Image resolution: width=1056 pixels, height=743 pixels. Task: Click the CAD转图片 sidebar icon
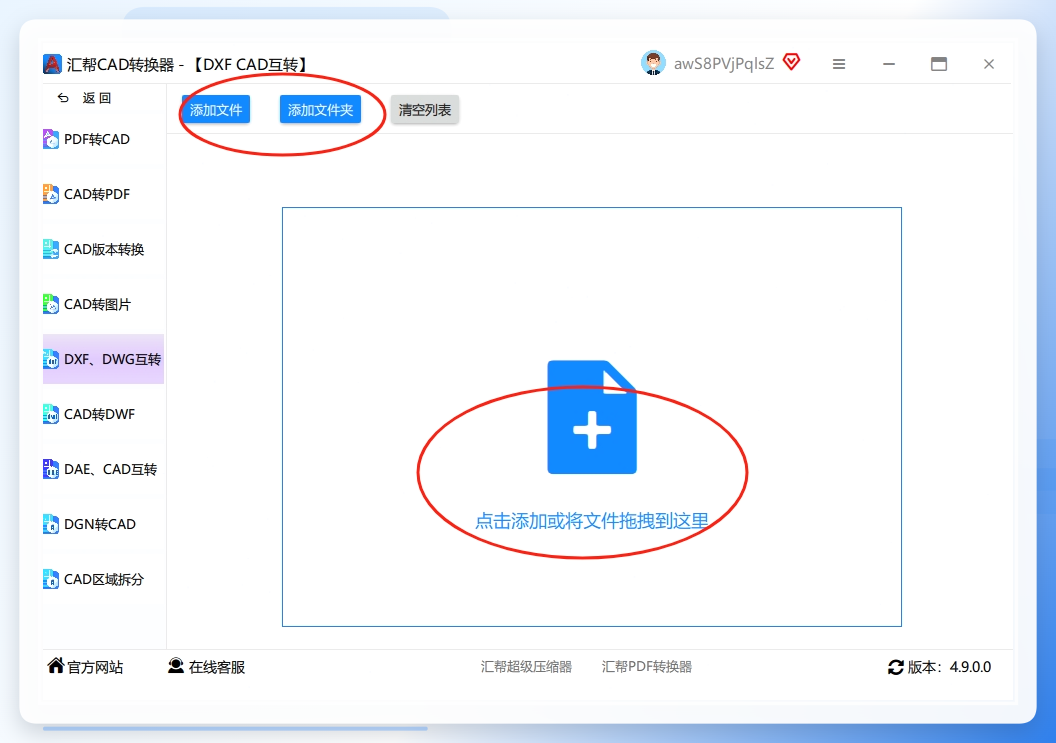click(51, 304)
